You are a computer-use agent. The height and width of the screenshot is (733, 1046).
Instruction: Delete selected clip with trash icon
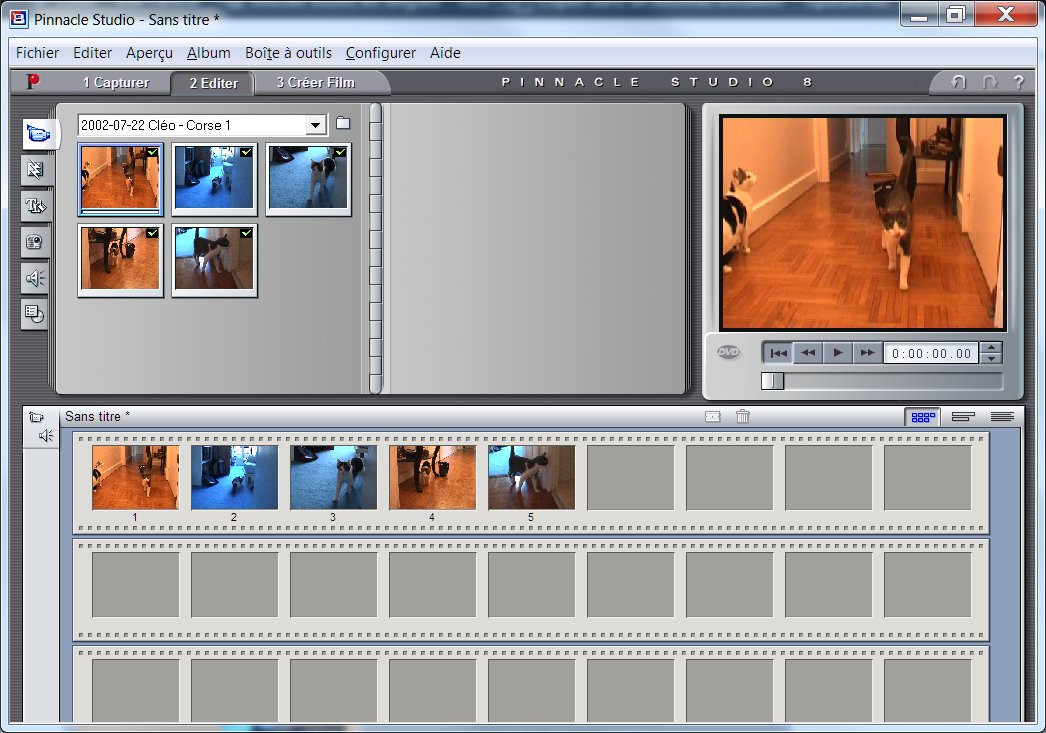pyautogui.click(x=742, y=417)
